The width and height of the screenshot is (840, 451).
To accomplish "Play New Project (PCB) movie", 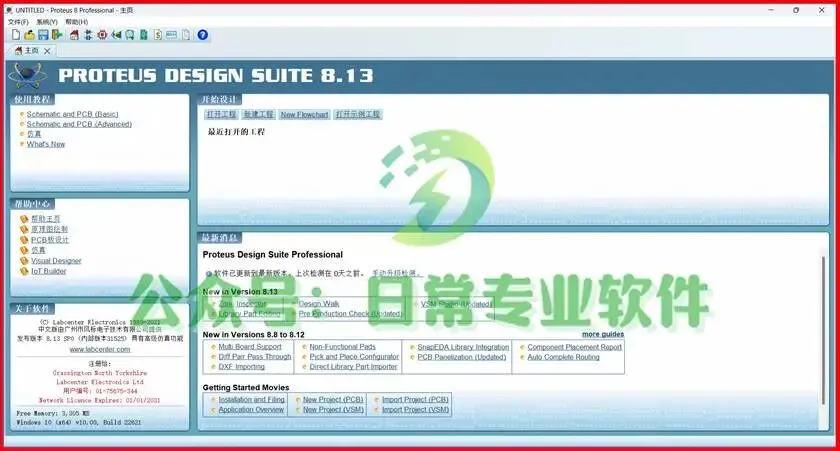I will [333, 400].
